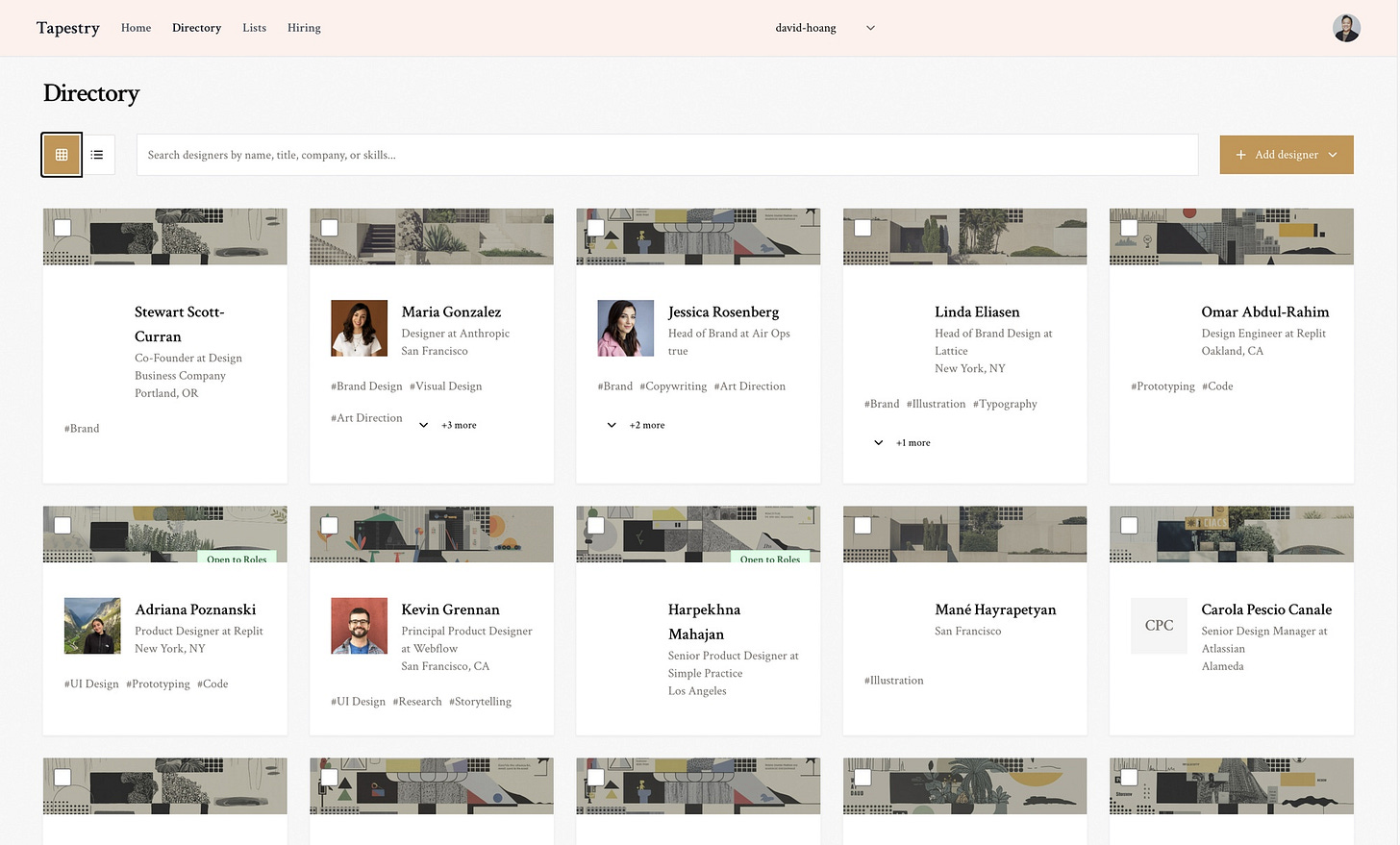
Task: Click #Research tag on Kevin Grennan
Action: [x=417, y=702]
